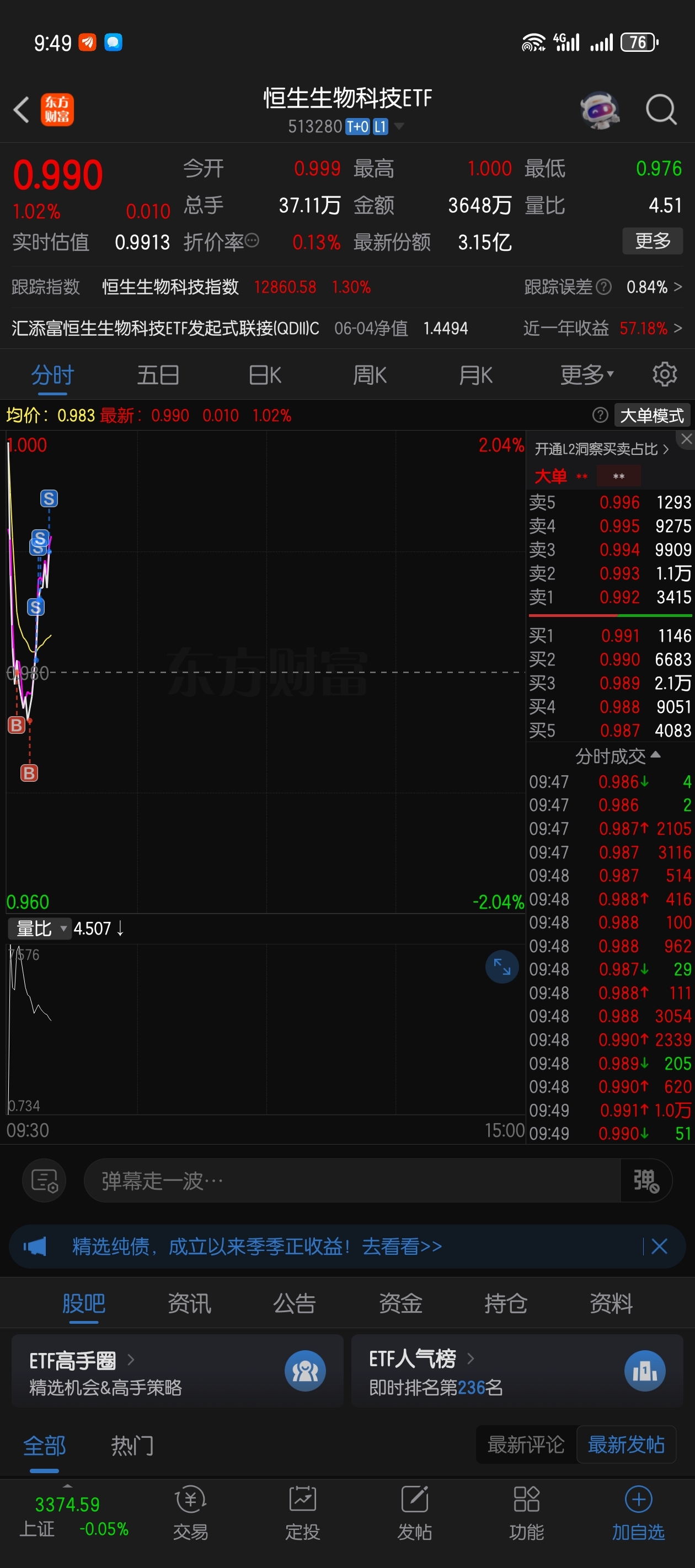Image resolution: width=695 pixels, height=1568 pixels.
Task: Open chart settings gear icon
Action: (x=665, y=374)
